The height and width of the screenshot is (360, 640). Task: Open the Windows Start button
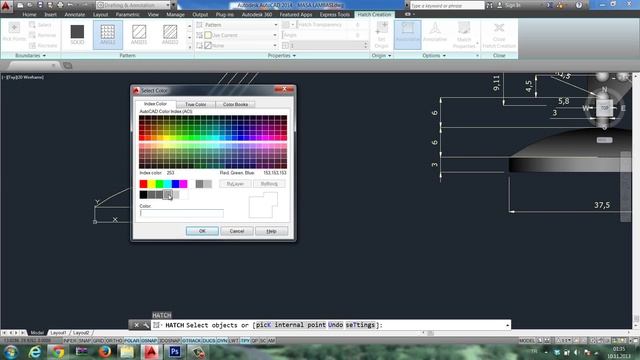coord(11,351)
